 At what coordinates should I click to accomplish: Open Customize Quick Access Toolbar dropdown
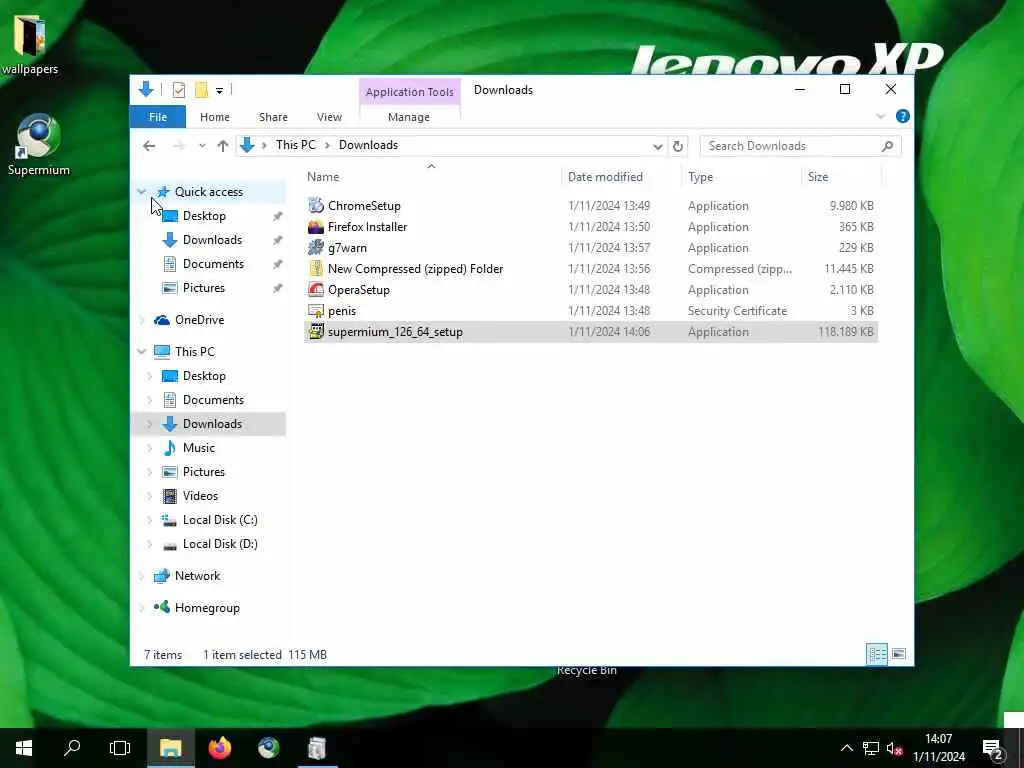(x=219, y=90)
